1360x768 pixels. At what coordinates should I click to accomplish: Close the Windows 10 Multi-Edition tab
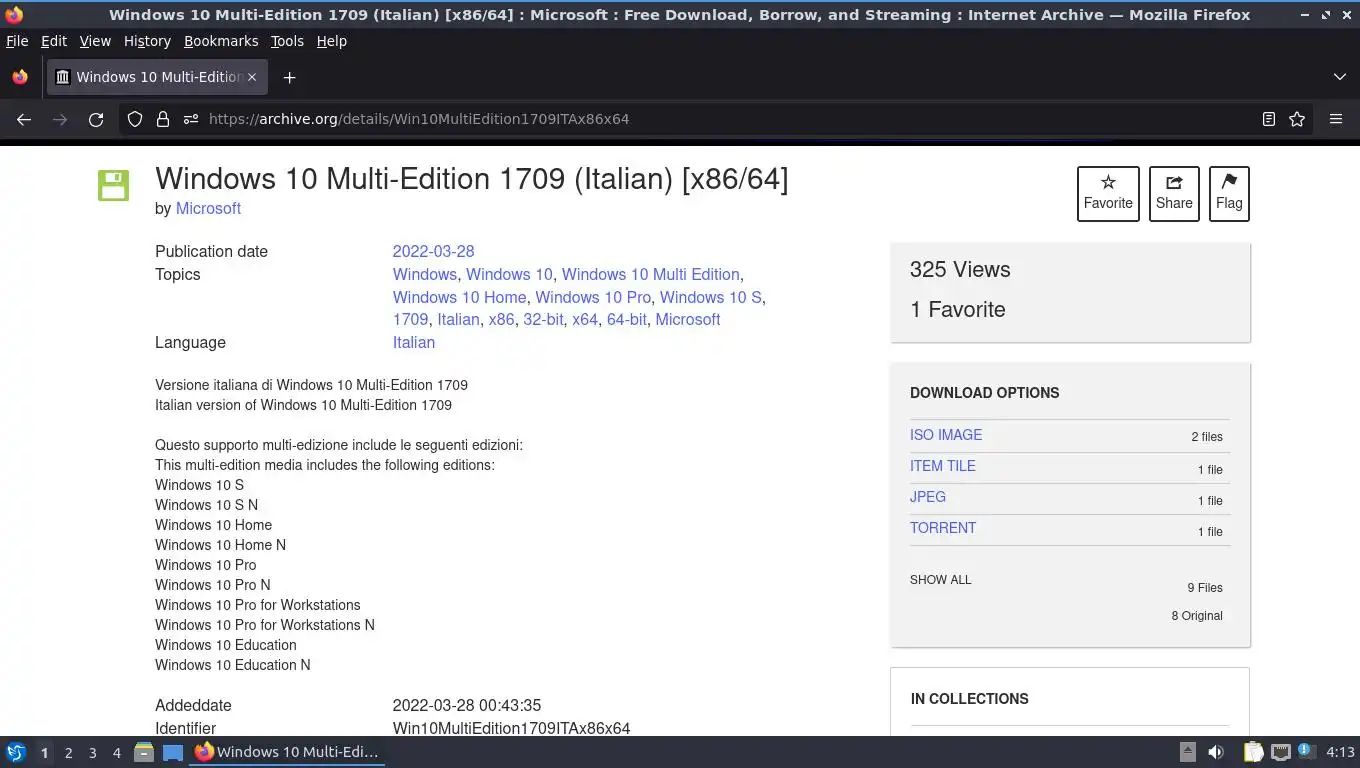pyautogui.click(x=252, y=77)
